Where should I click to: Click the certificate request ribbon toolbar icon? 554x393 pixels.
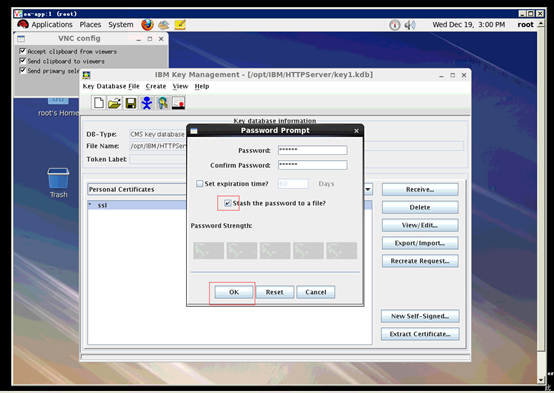tap(163, 103)
